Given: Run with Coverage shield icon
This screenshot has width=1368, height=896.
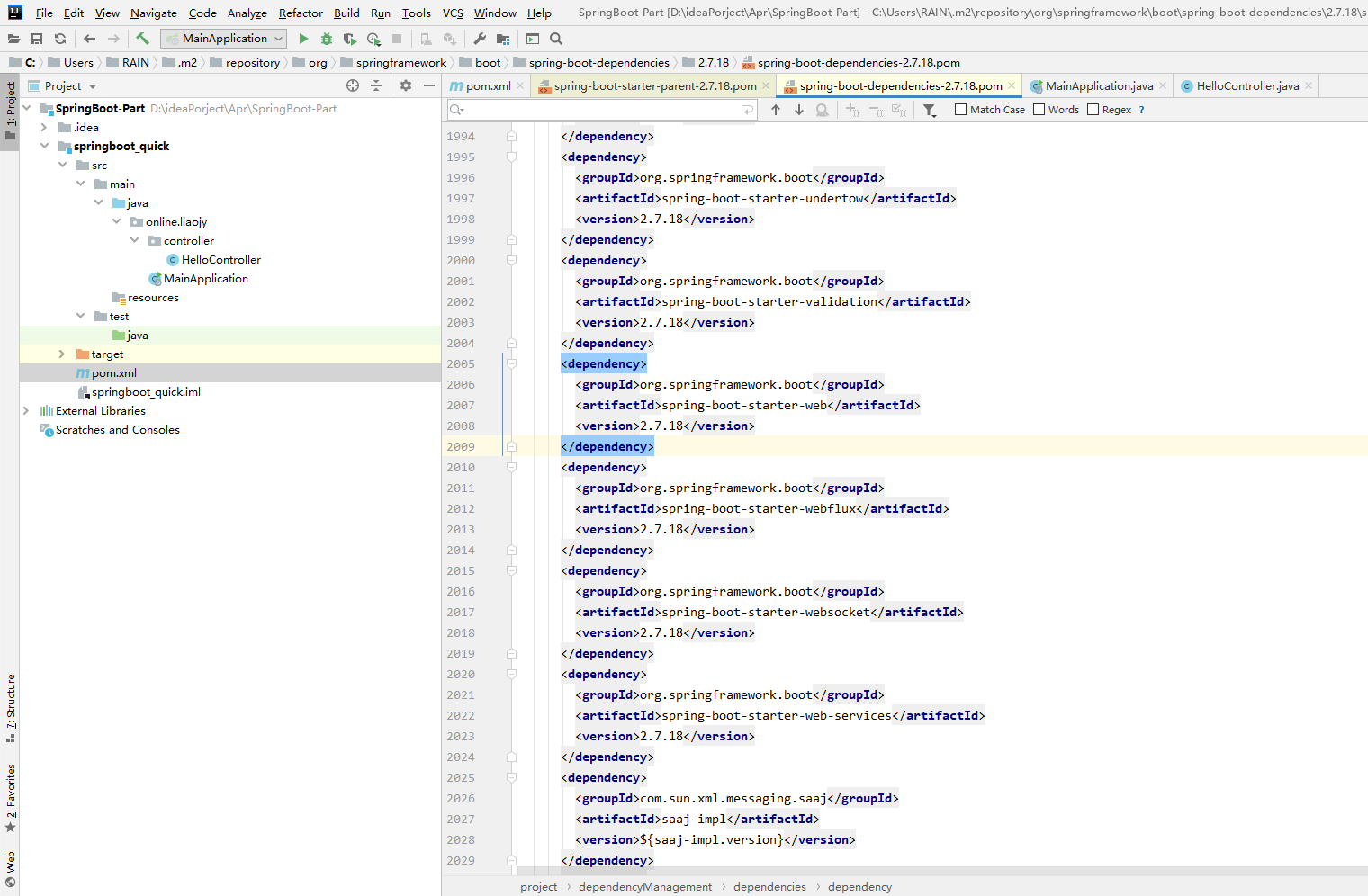Looking at the screenshot, I should [350, 39].
